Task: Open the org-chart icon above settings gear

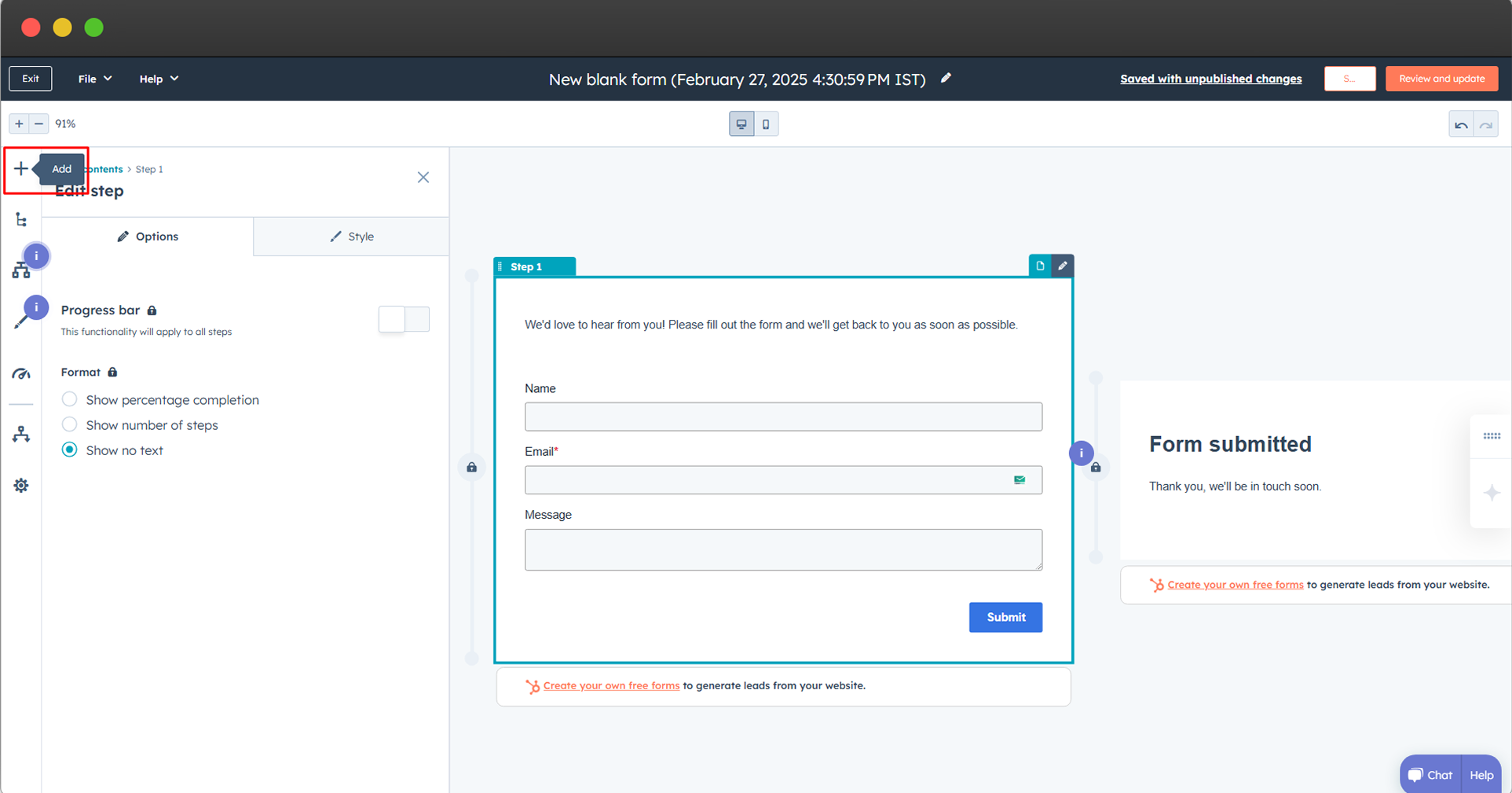Action: click(21, 435)
